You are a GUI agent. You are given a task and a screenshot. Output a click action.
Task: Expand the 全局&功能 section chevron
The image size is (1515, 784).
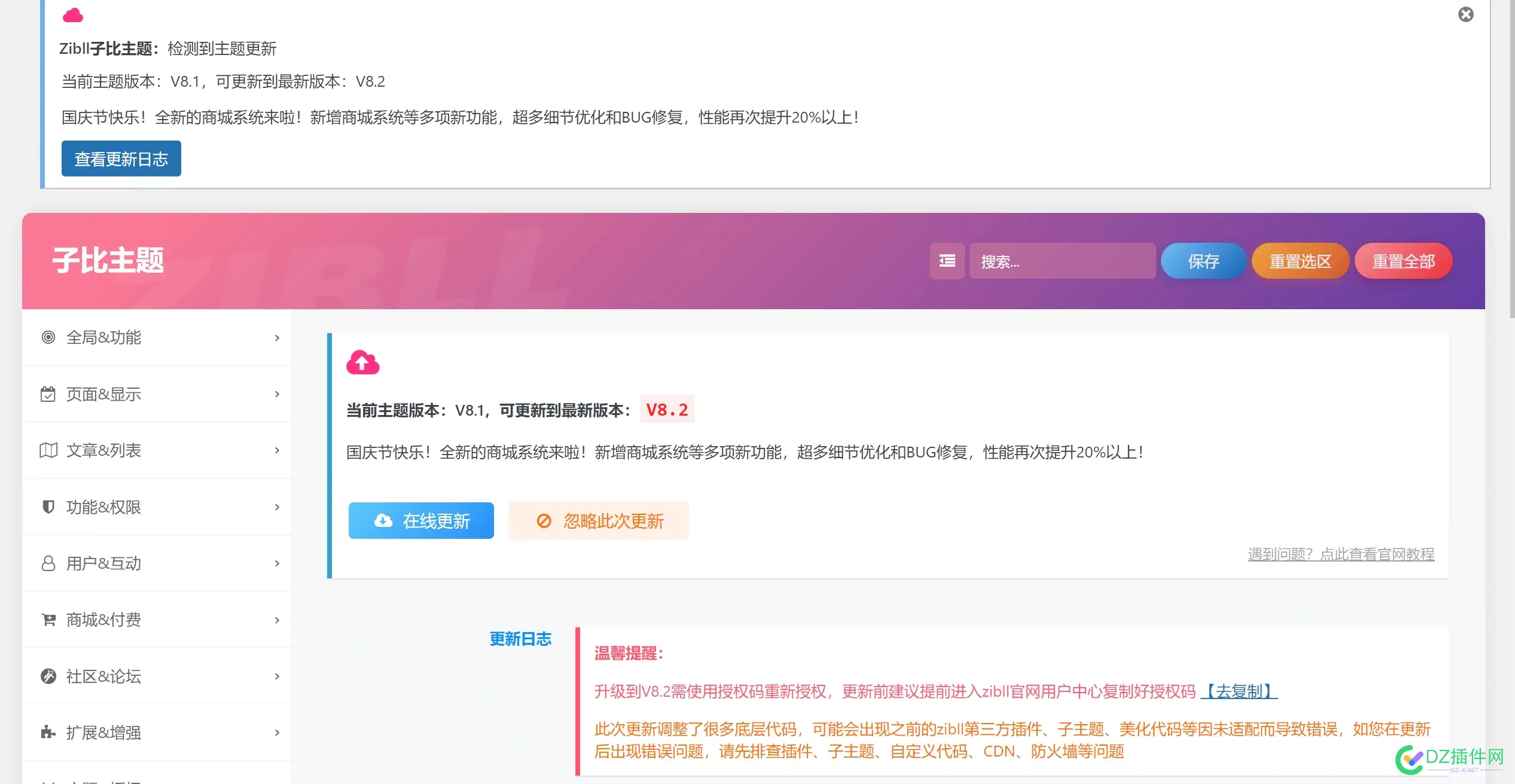[x=276, y=337]
